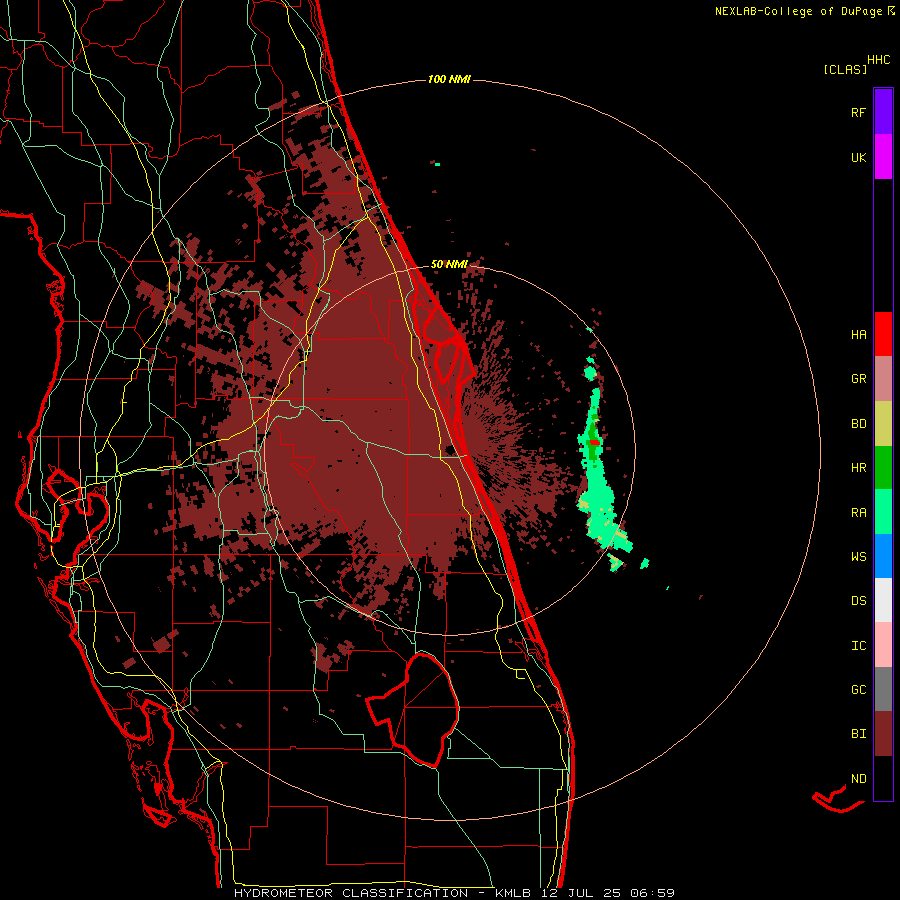900x900 pixels.
Task: Click the KMLB station identifier in the caption
Action: [513, 893]
